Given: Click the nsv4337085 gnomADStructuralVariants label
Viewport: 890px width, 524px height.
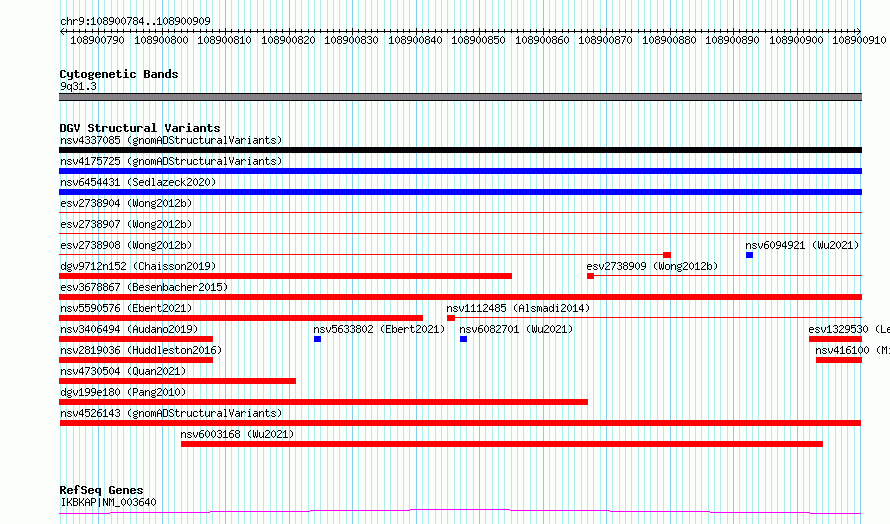Looking at the screenshot, I should coord(171,140).
